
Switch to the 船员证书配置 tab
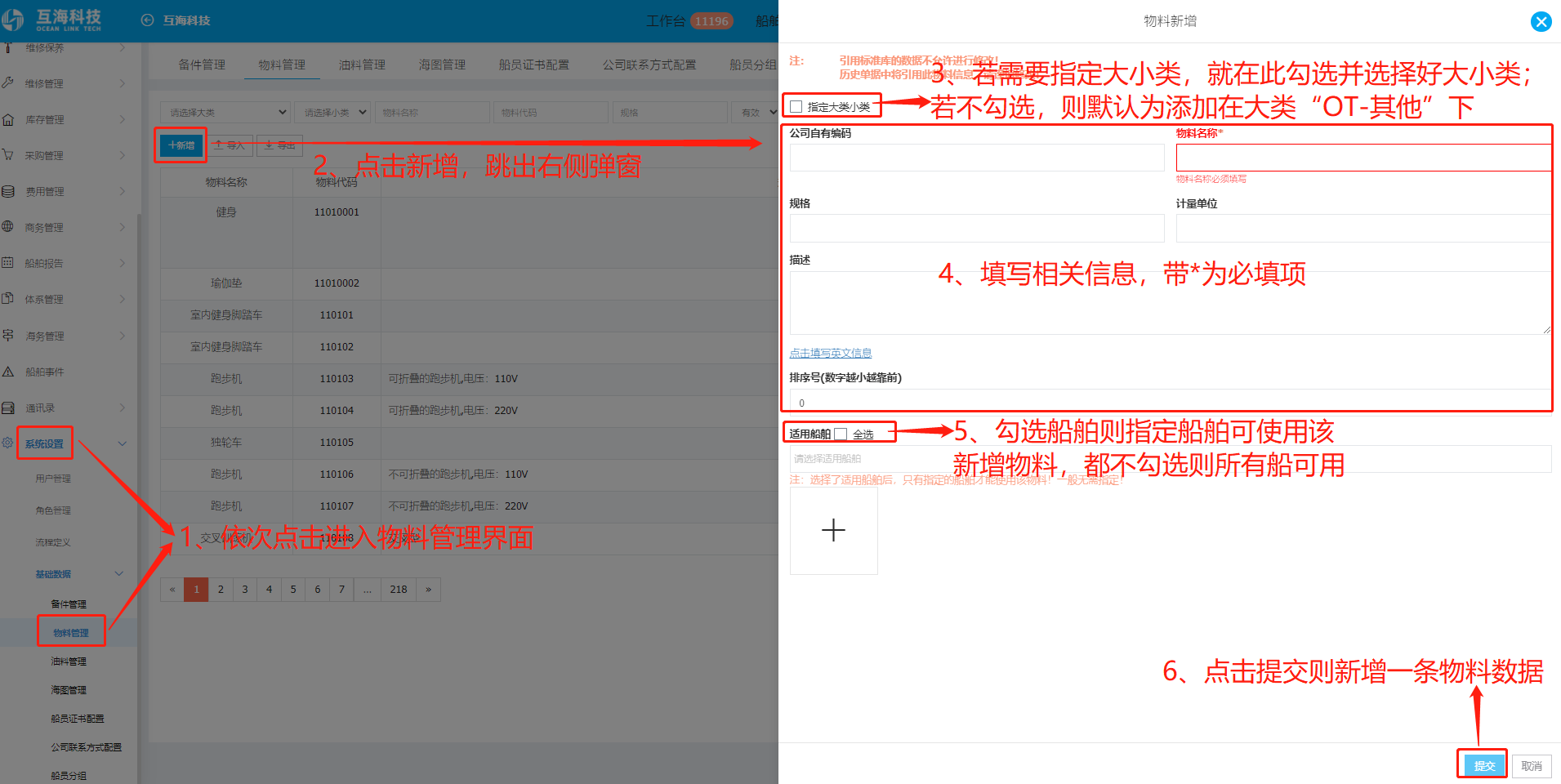click(534, 65)
